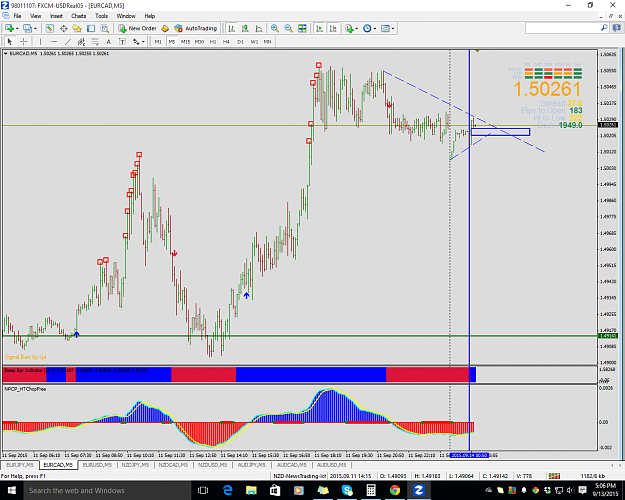This screenshot has height=500, width=625.
Task: Select the Arrows objects tool
Action: click(x=136, y=41)
